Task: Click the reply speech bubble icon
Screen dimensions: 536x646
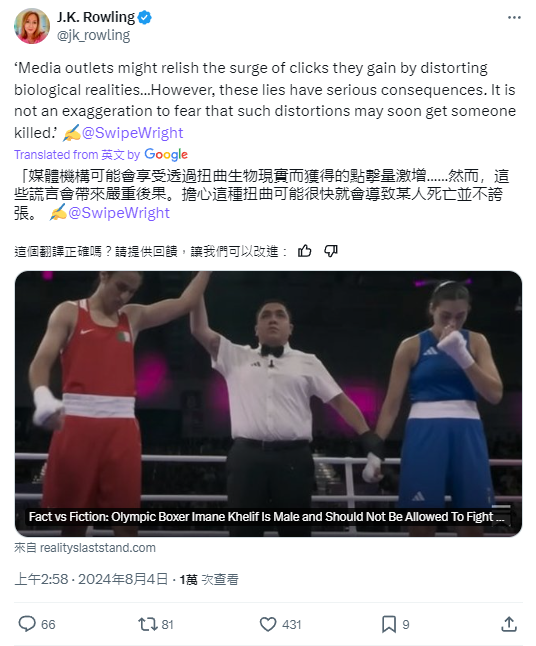Action: coord(27,624)
